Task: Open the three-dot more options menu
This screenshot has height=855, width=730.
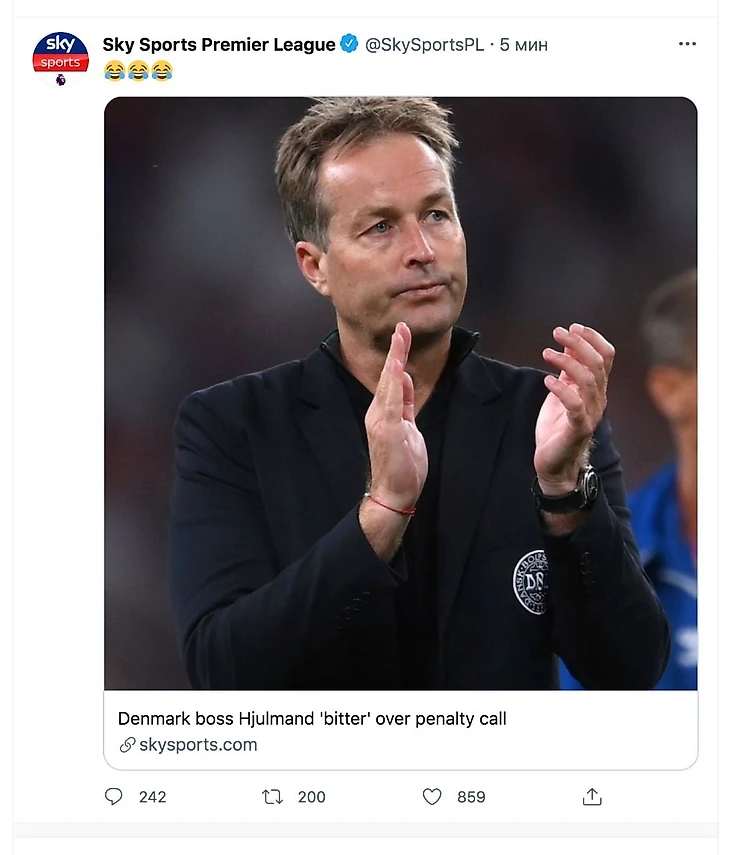Action: point(687,45)
